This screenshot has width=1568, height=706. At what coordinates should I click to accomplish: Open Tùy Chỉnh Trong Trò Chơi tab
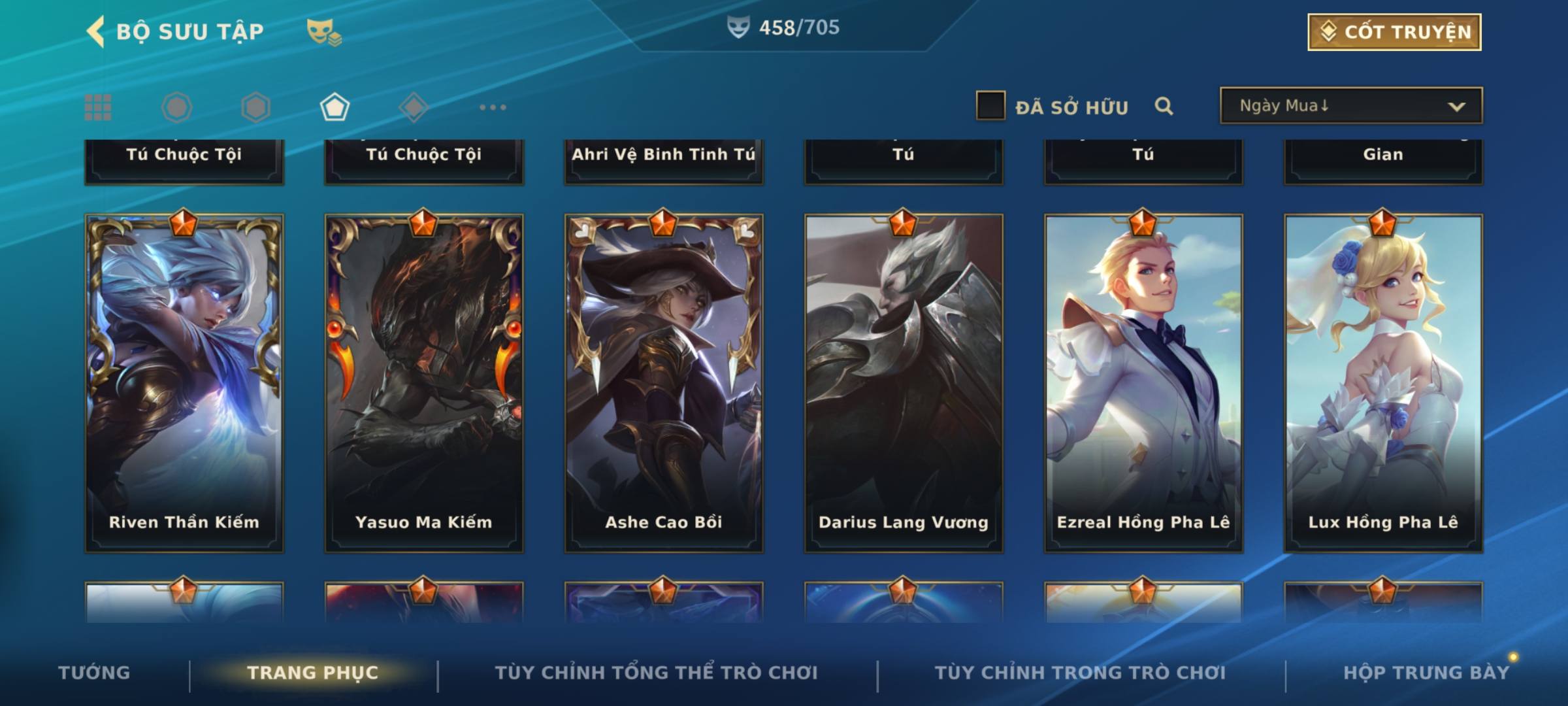(1080, 673)
